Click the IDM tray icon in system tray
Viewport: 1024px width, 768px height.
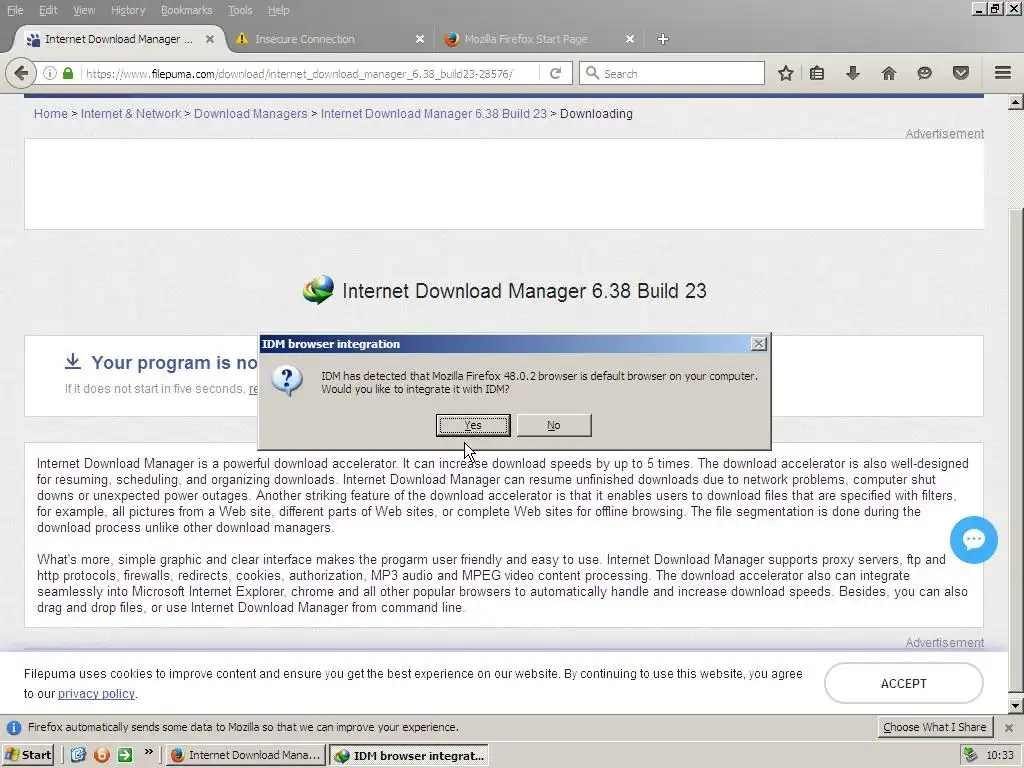970,755
